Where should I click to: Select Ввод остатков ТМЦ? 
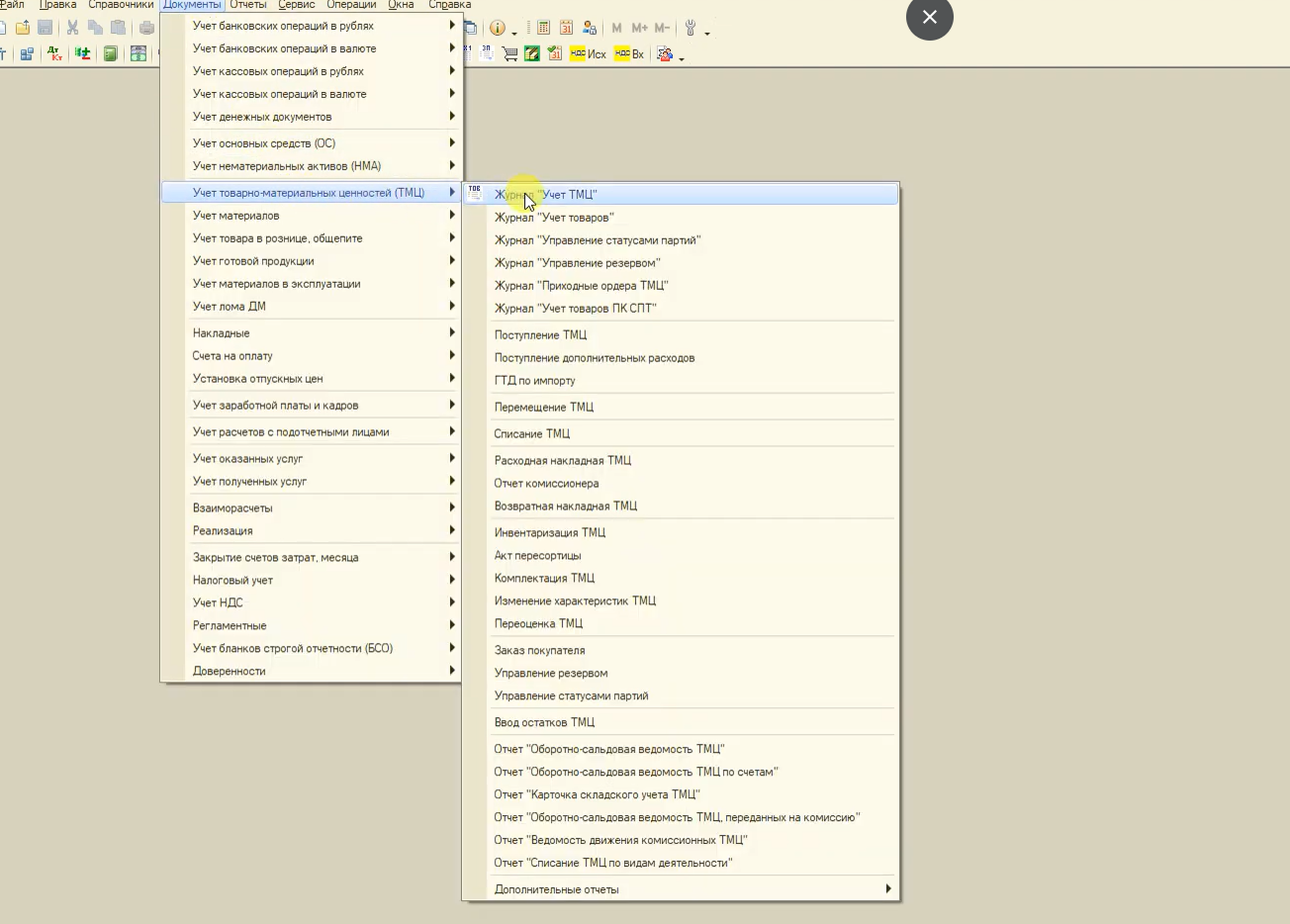pyautogui.click(x=681, y=723)
